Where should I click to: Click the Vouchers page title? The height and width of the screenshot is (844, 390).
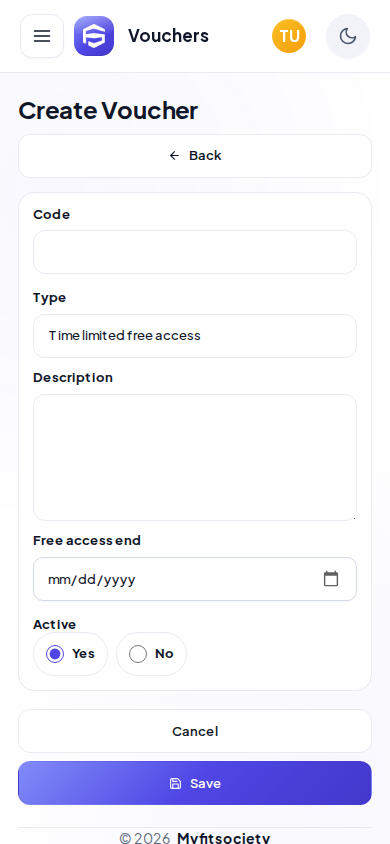[x=168, y=36]
